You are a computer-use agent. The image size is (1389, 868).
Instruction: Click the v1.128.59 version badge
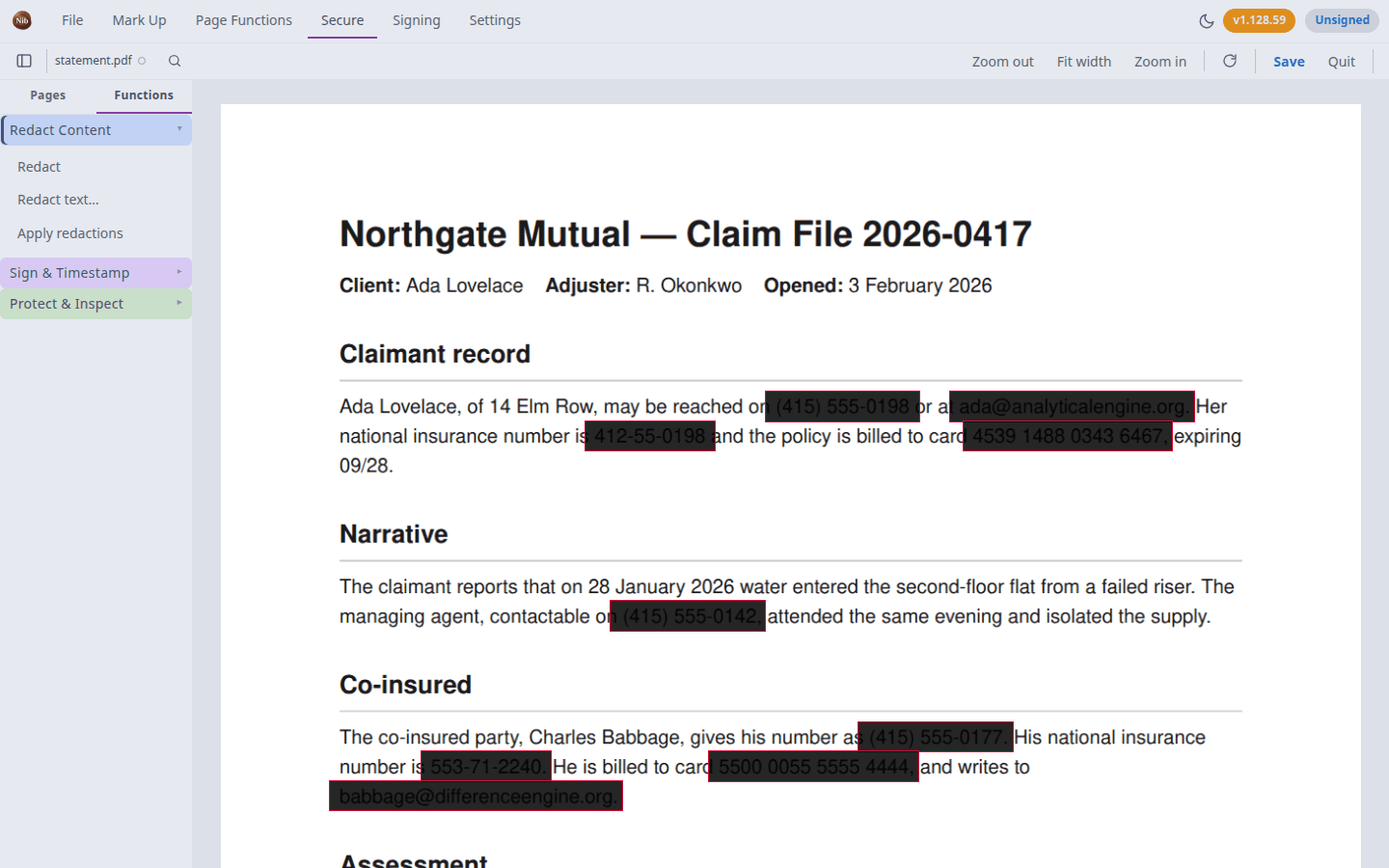tap(1259, 20)
